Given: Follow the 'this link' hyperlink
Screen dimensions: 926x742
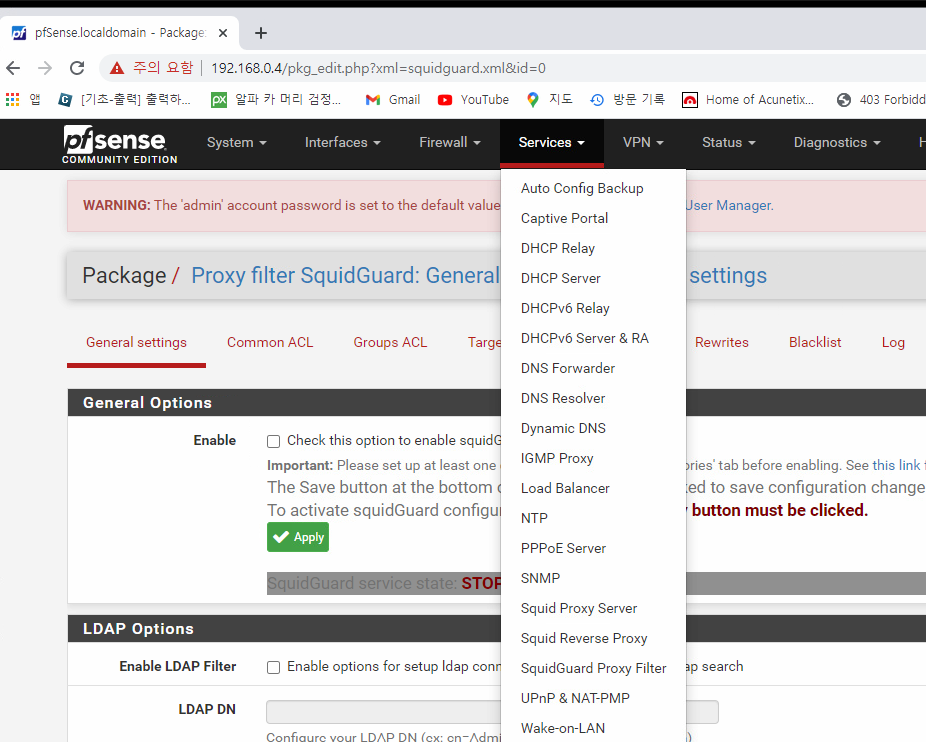Looking at the screenshot, I should point(896,466).
